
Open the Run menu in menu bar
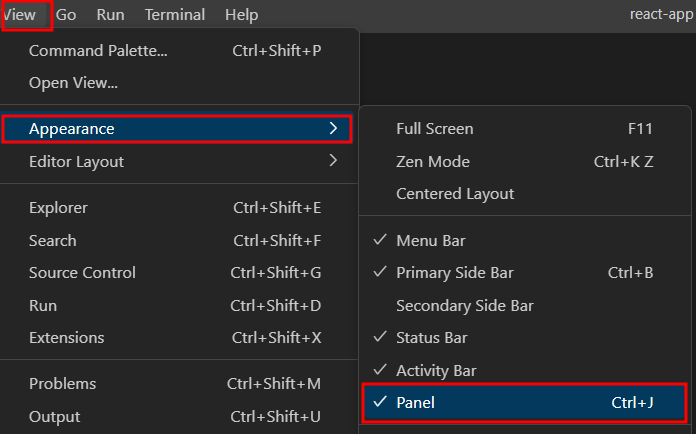111,15
